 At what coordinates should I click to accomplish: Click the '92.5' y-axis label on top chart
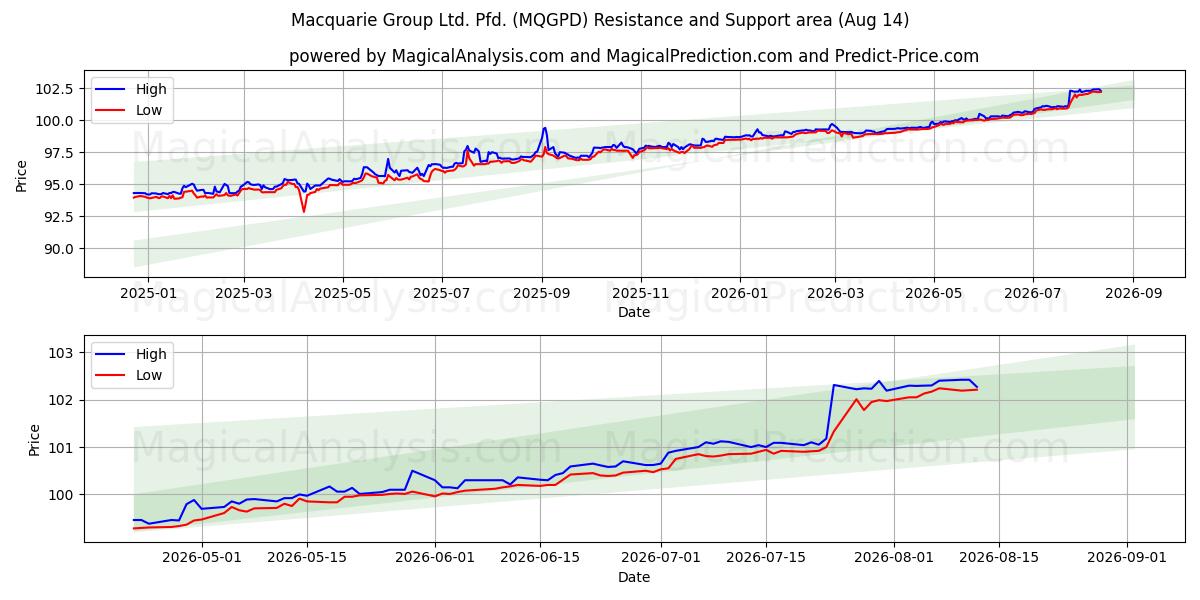(x=58, y=217)
